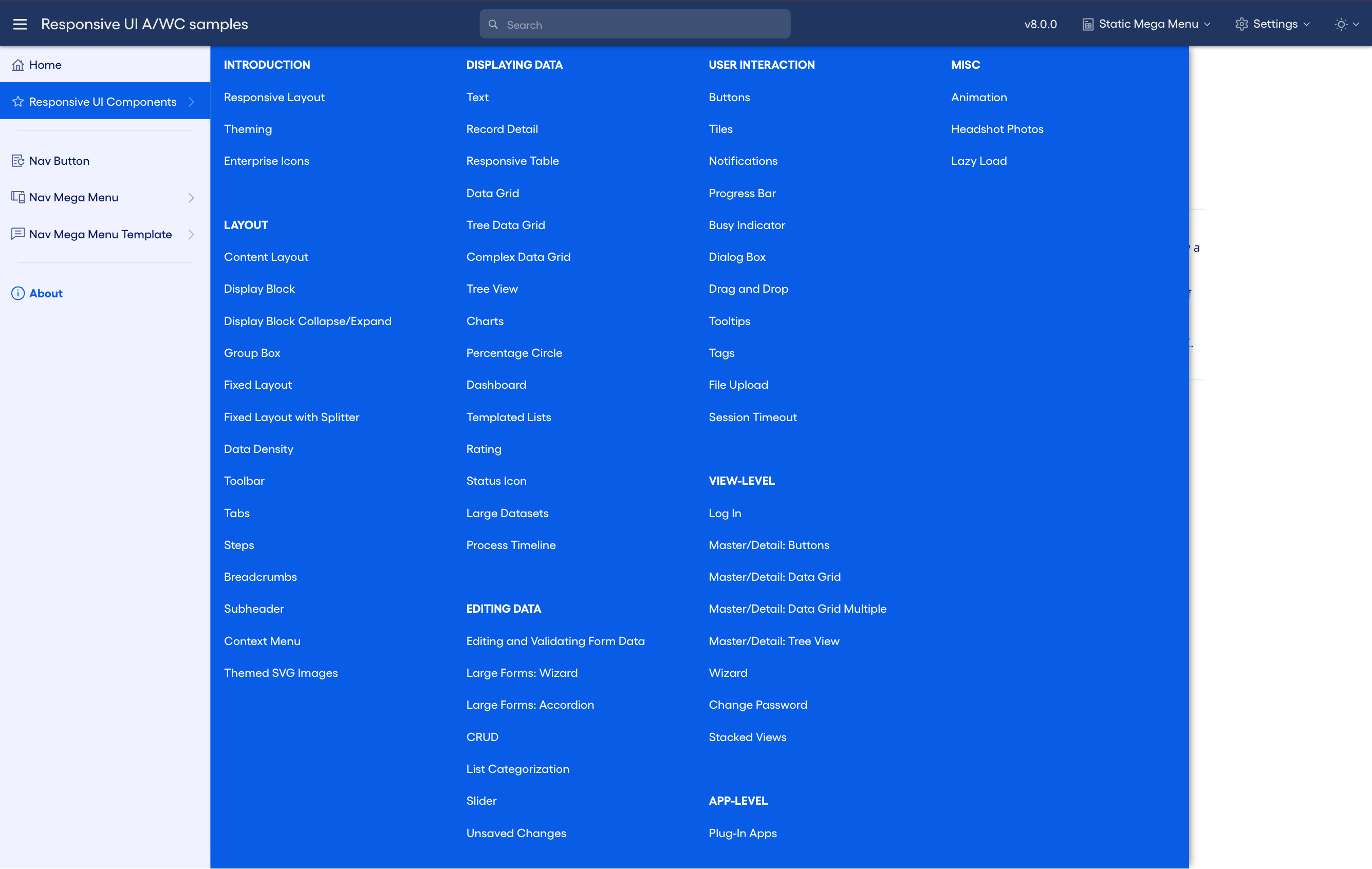
Task: Click the hamburger menu icon
Action: [20, 23]
